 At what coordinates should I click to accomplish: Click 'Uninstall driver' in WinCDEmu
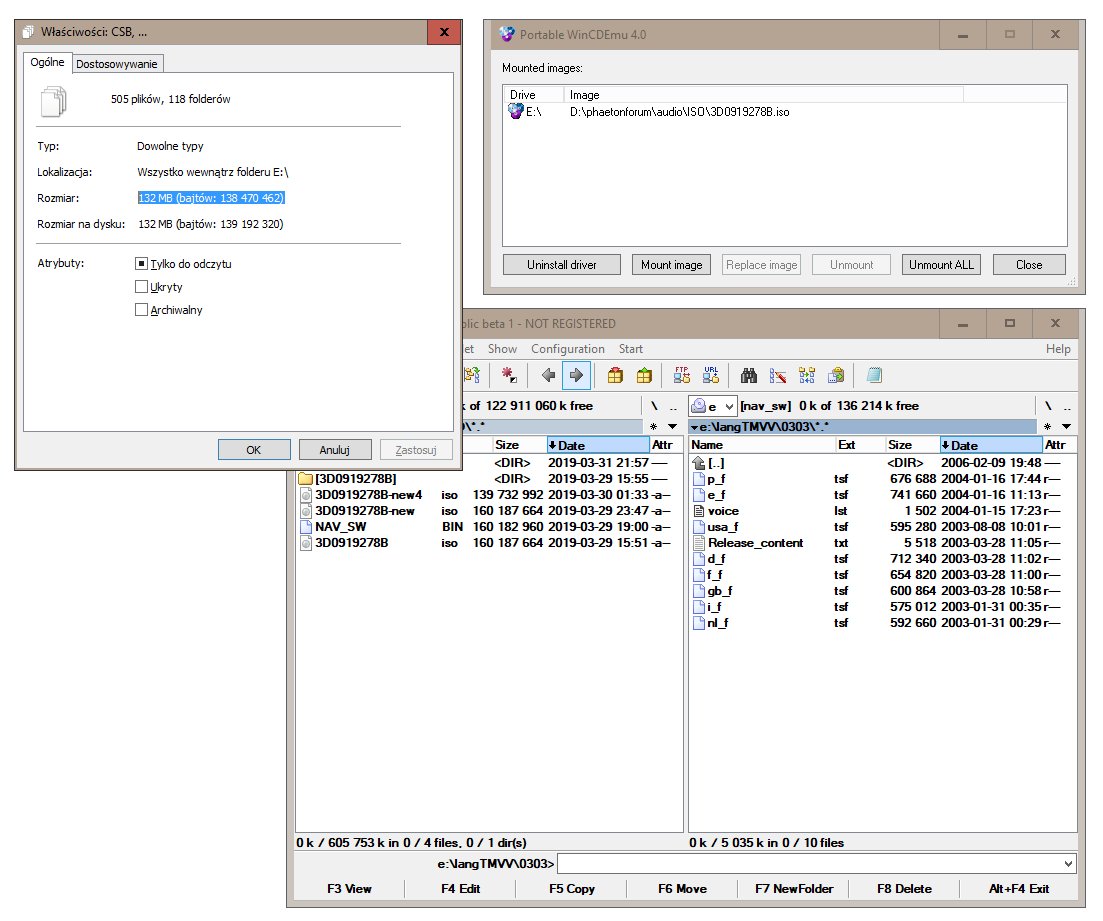tap(562, 265)
